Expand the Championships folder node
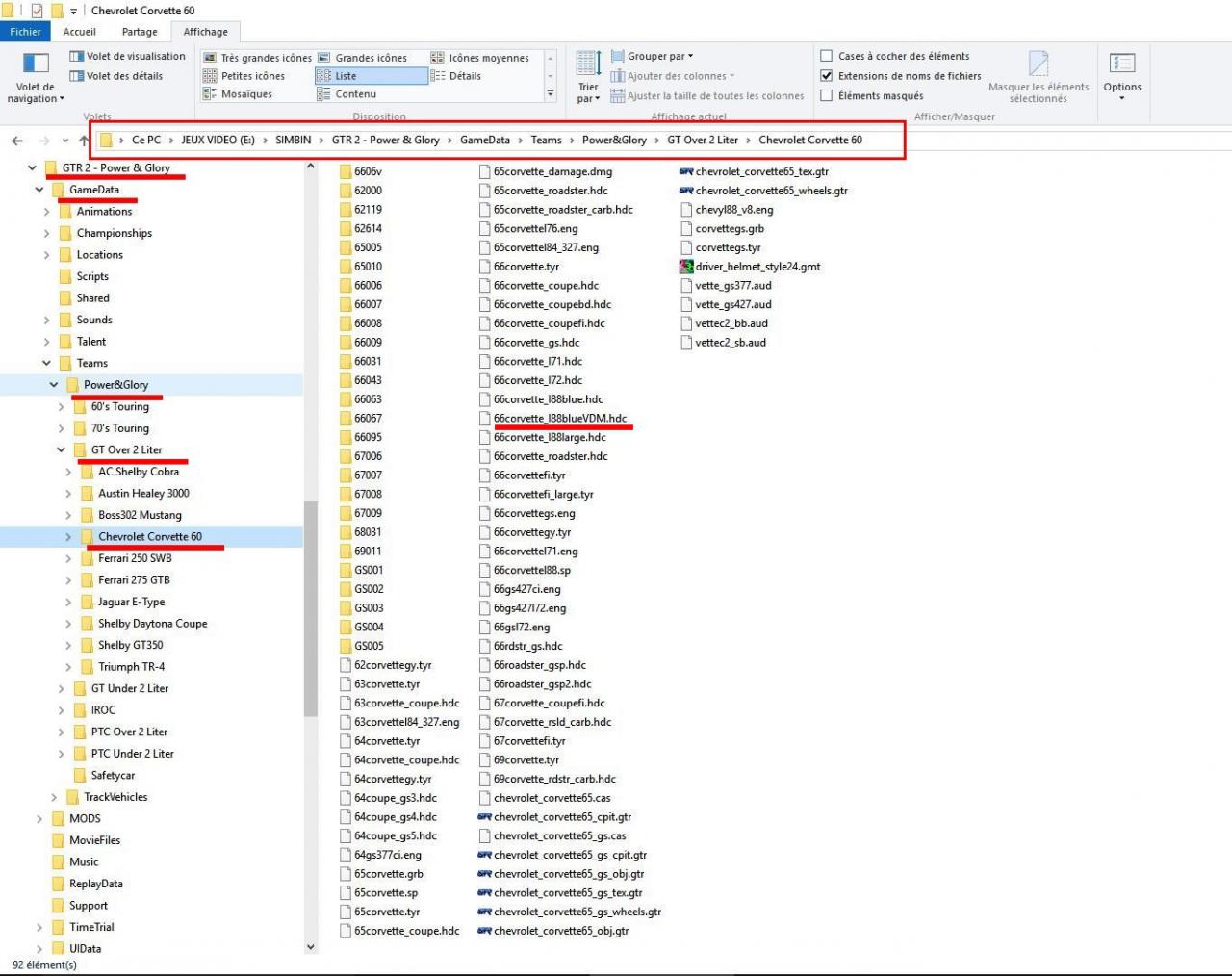Image resolution: width=1232 pixels, height=976 pixels. pyautogui.click(x=46, y=233)
